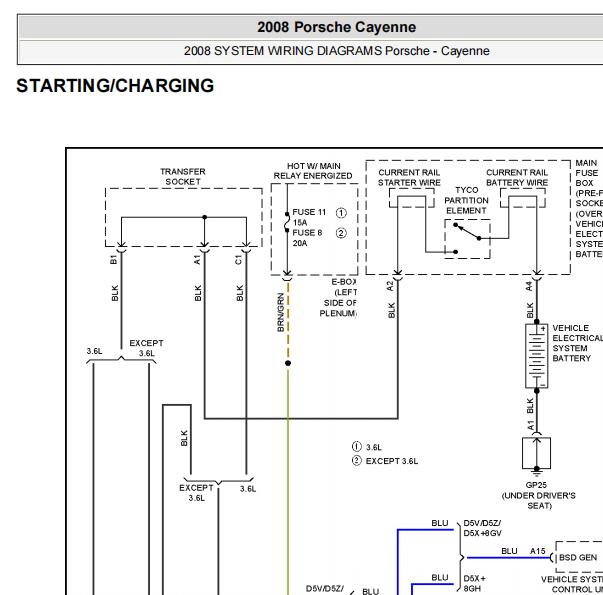
Task: Click the "E-BOX (LEFT SIDE OF PLENUM" label
Action: click(x=339, y=297)
